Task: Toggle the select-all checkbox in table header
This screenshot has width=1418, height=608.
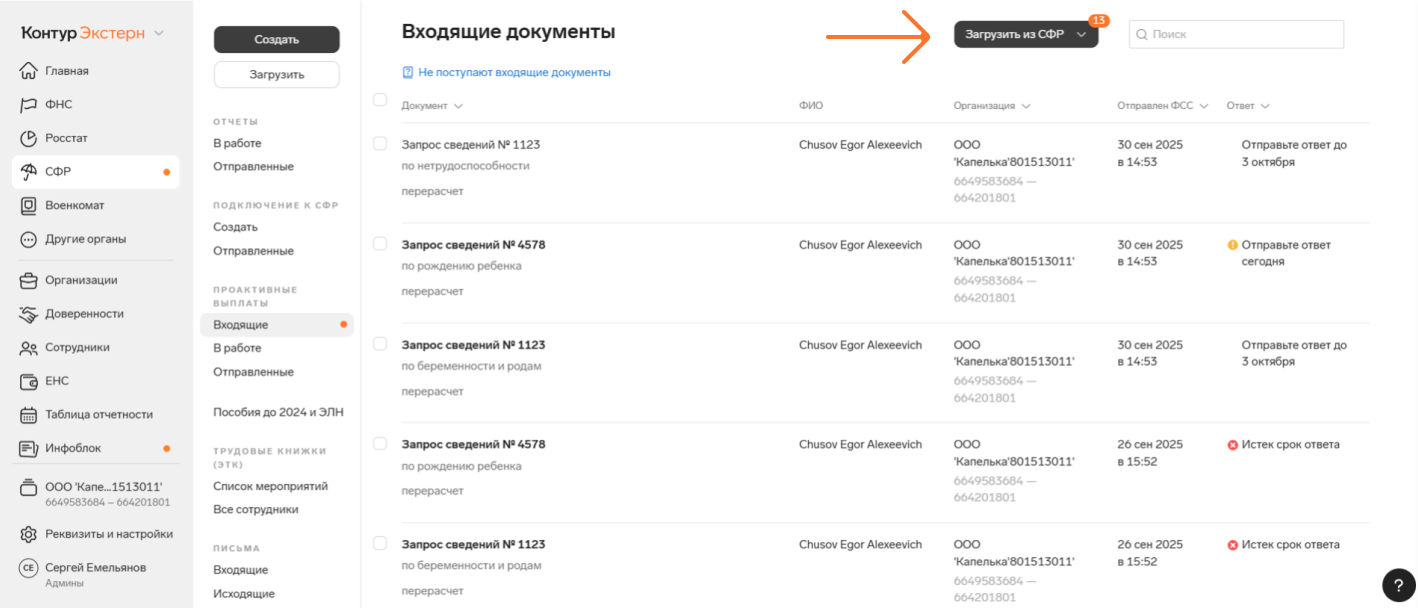Action: (380, 100)
